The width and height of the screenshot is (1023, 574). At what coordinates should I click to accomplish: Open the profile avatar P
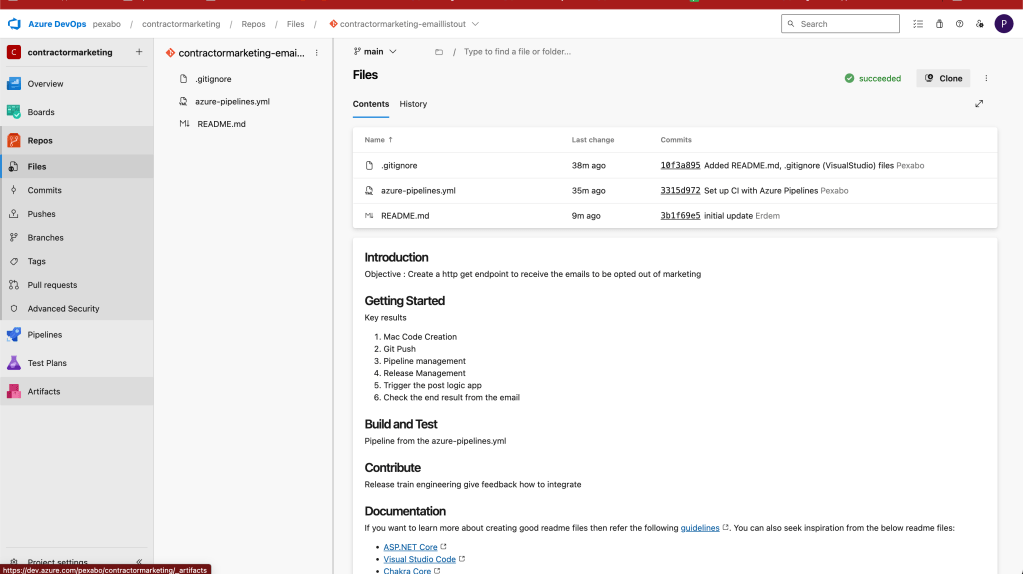coord(1003,23)
